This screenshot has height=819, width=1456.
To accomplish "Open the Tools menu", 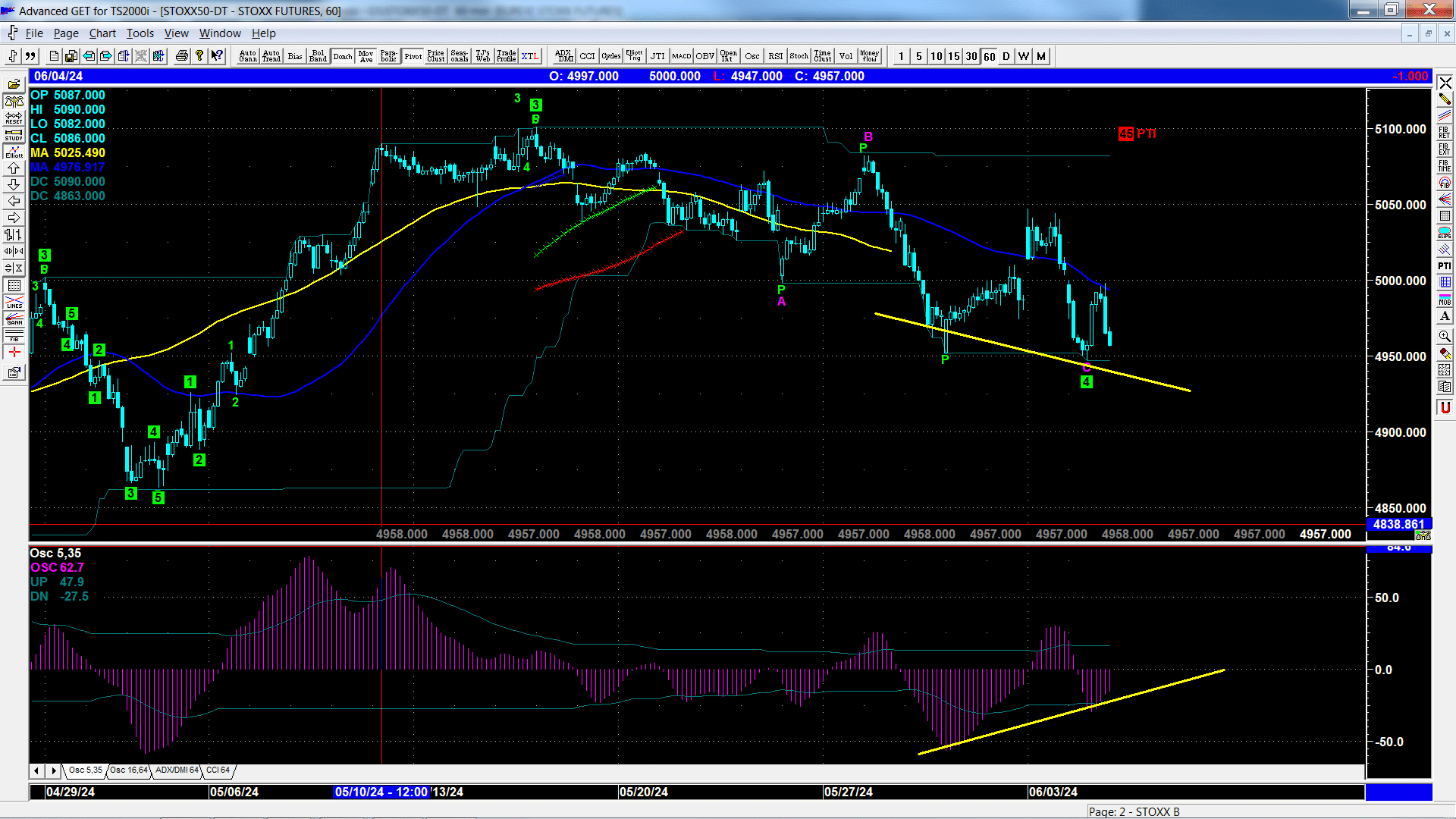I will tap(140, 33).
